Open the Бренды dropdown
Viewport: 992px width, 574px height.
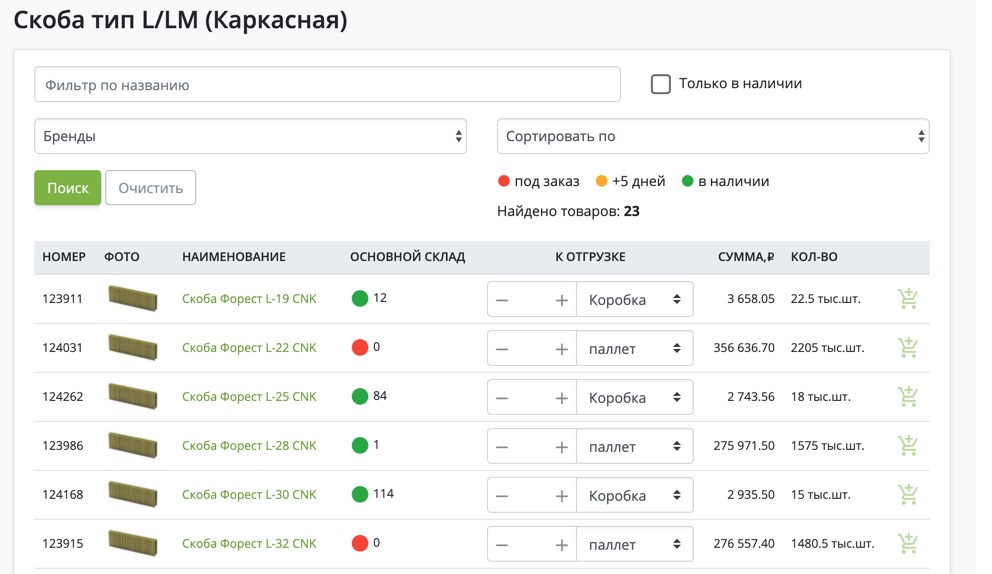coord(250,136)
